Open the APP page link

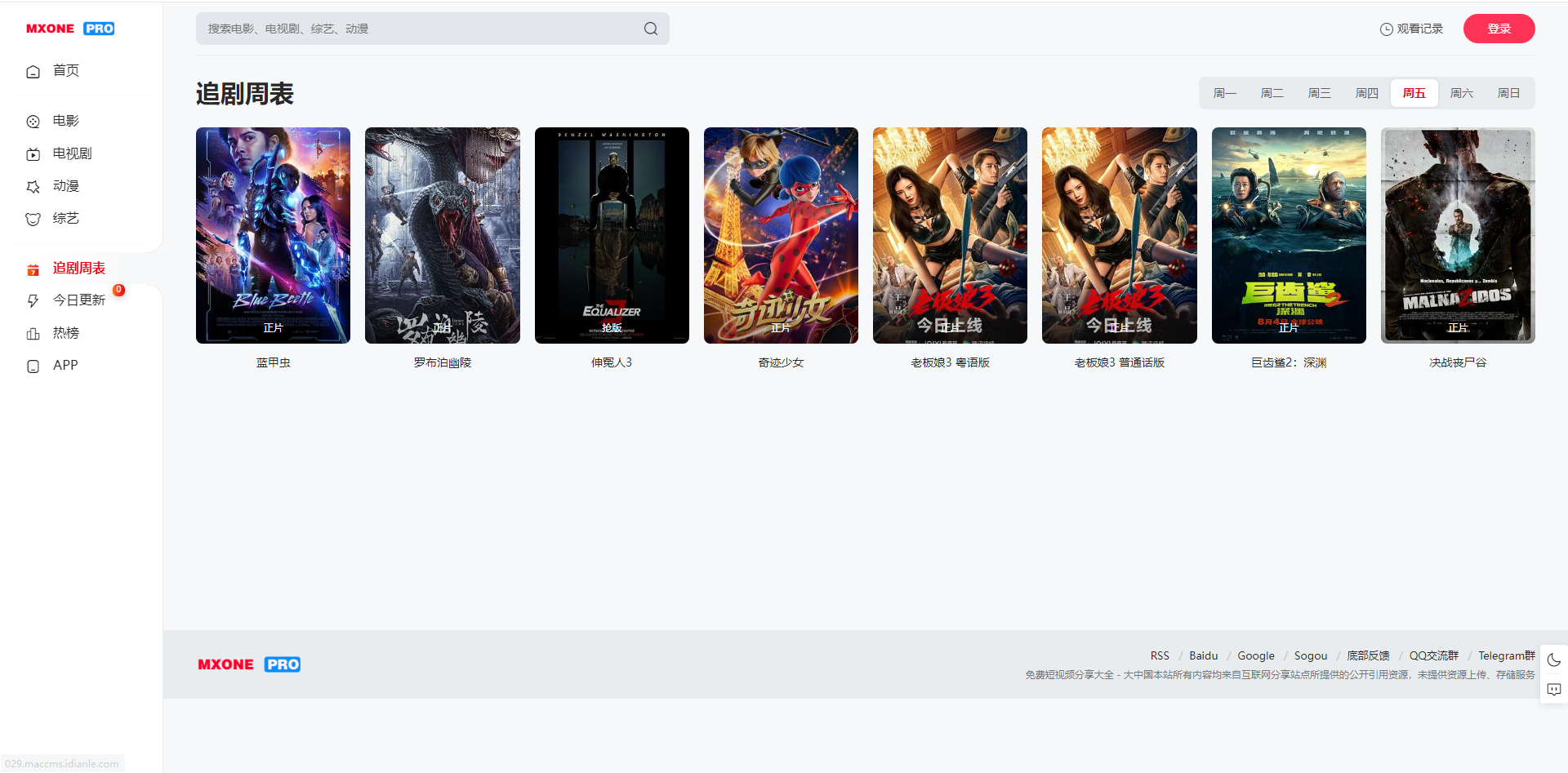pos(65,366)
